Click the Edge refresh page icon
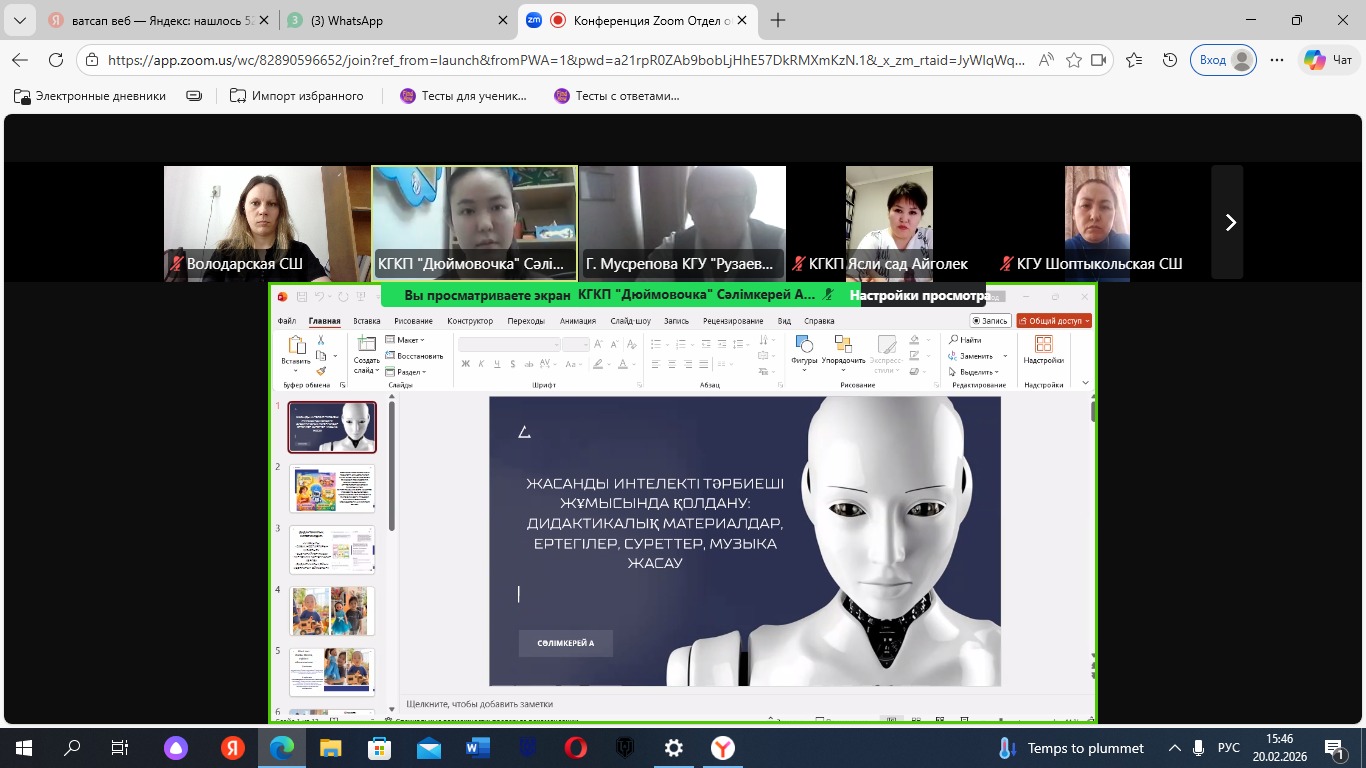The width and height of the screenshot is (1366, 768). pyautogui.click(x=56, y=60)
